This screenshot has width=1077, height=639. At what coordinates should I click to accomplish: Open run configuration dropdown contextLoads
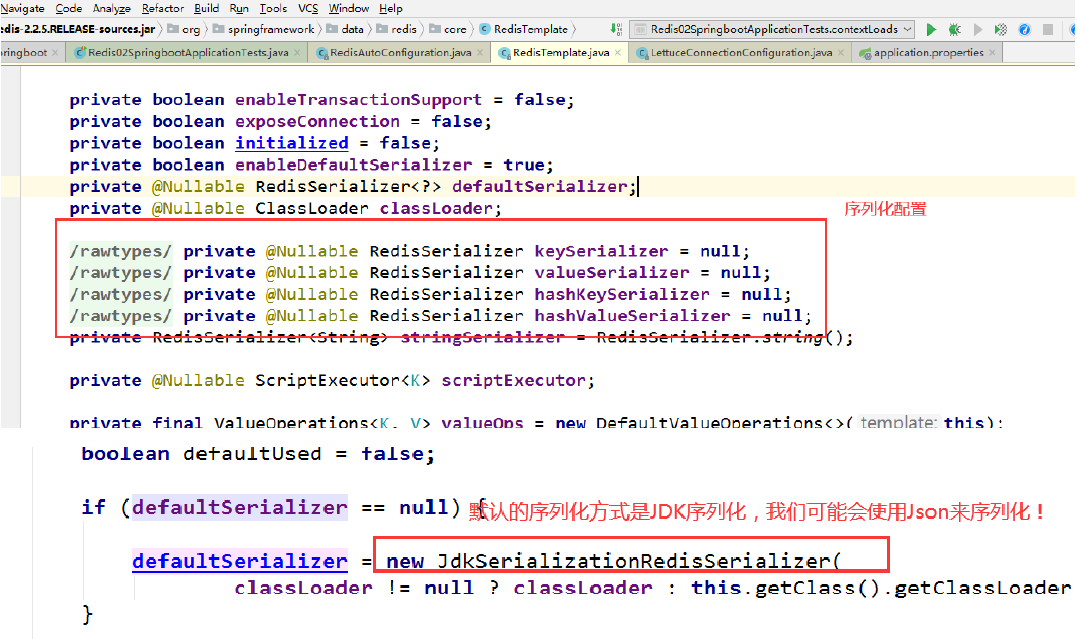(773, 30)
